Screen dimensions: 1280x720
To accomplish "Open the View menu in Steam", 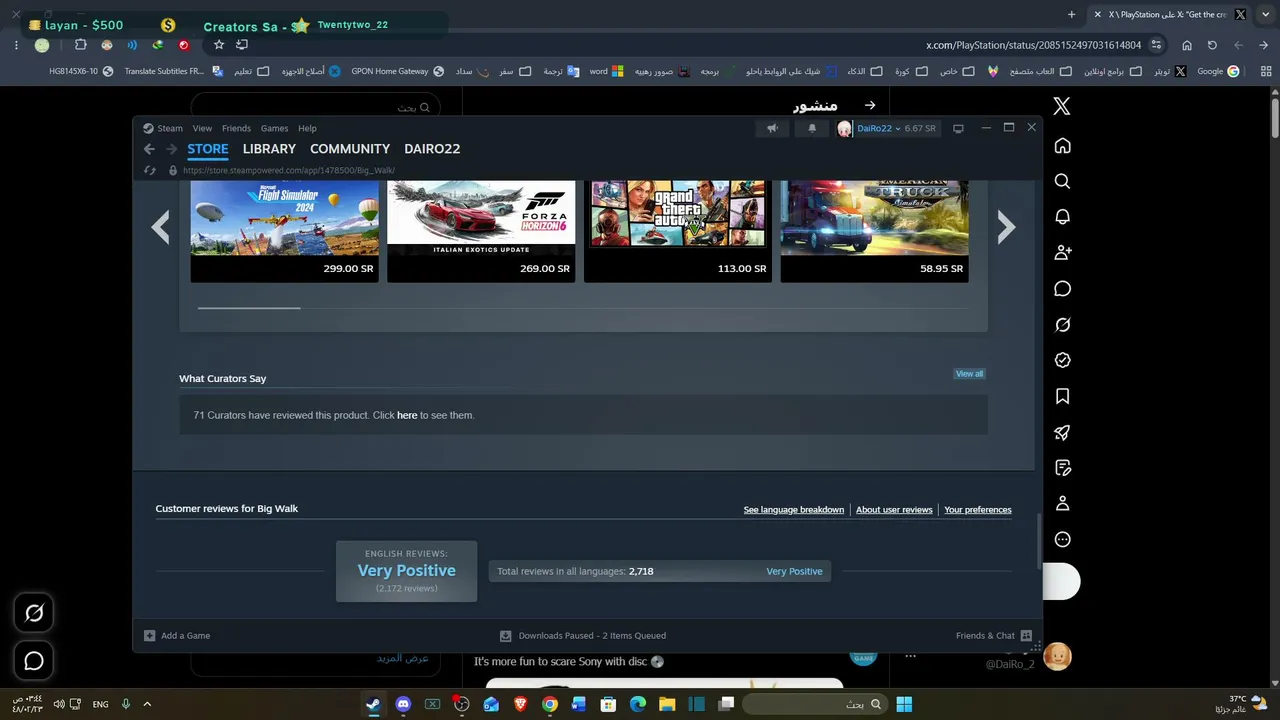I will tap(202, 128).
